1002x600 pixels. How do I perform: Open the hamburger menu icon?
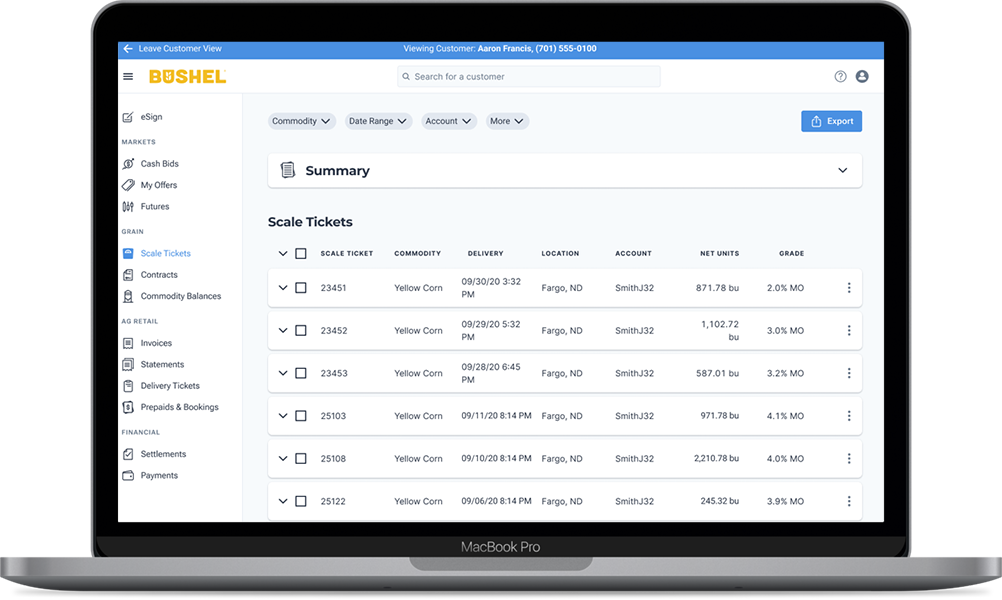click(x=128, y=77)
